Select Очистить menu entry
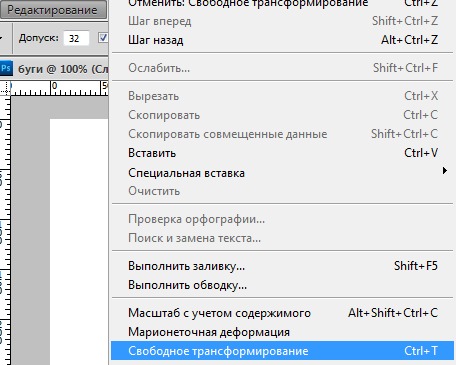This screenshot has height=365, width=456. pyautogui.click(x=283, y=191)
